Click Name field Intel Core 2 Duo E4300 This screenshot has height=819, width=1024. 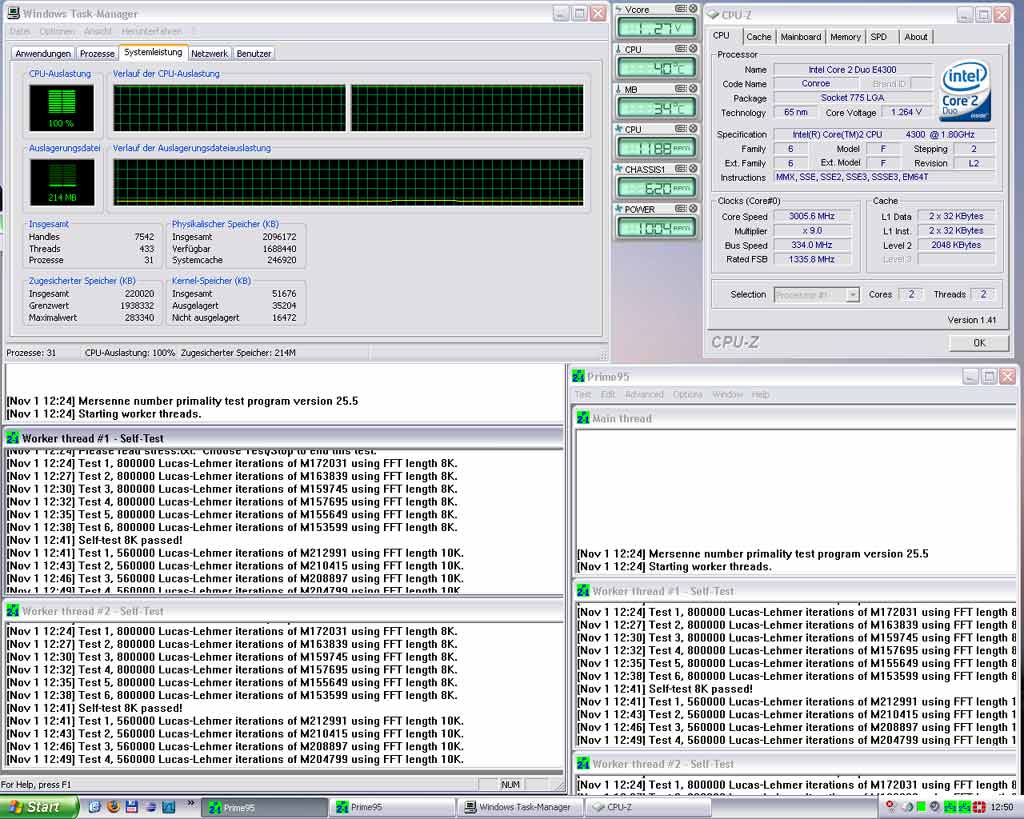pos(852,69)
